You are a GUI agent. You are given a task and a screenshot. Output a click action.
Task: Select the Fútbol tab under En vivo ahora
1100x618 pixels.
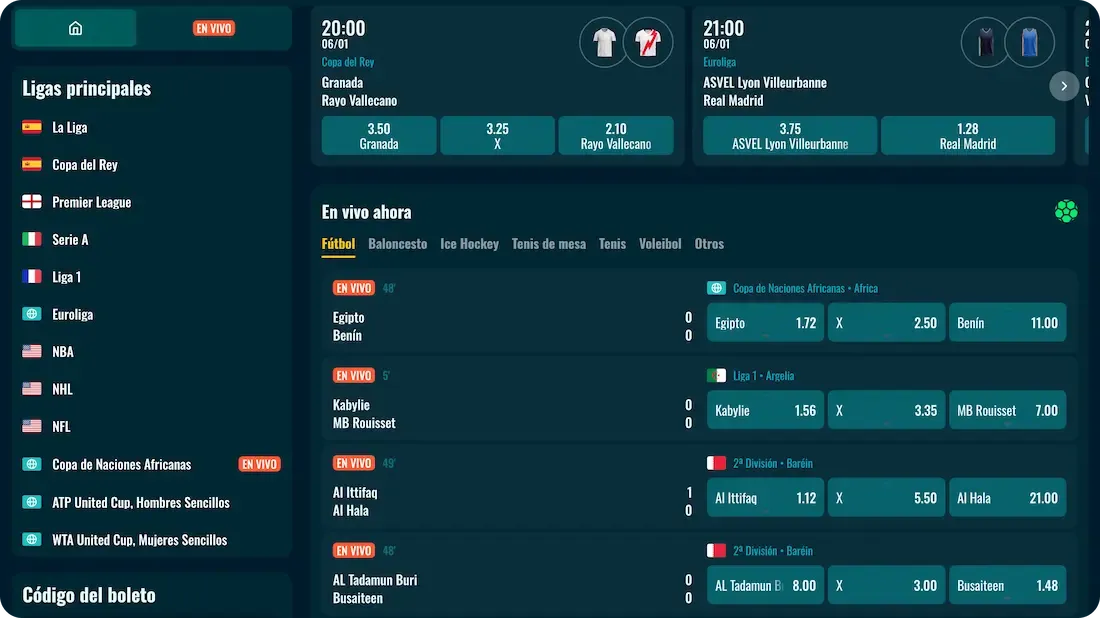coord(338,243)
